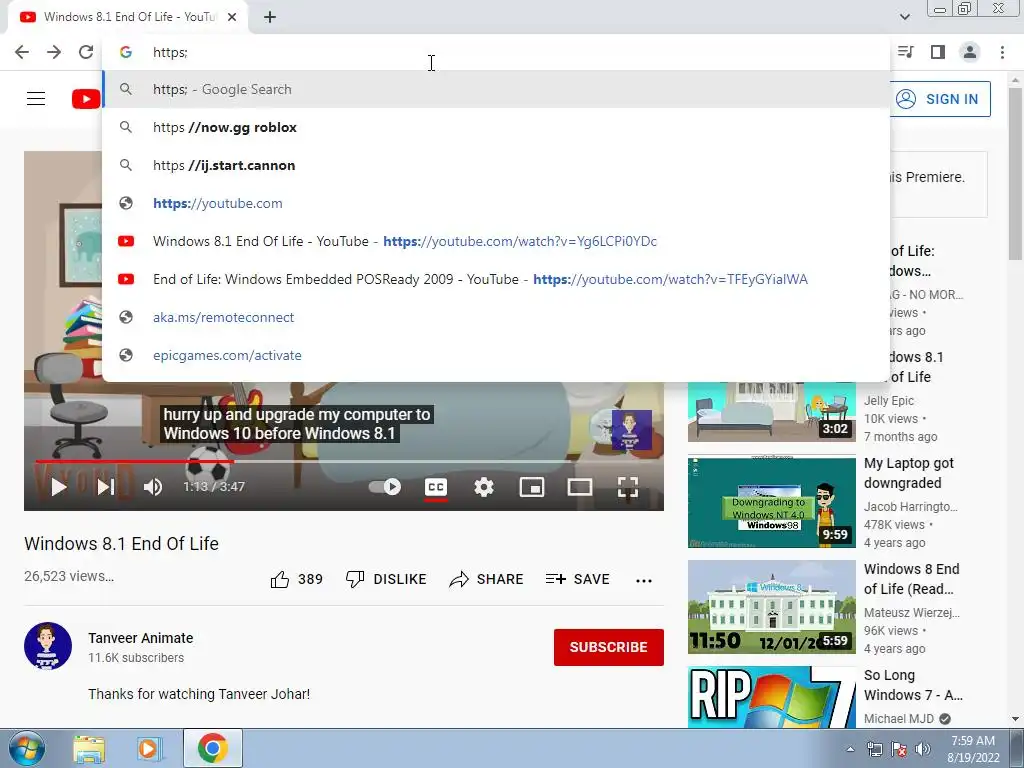Open the video settings gear
The image size is (1024, 768).
tap(484, 487)
